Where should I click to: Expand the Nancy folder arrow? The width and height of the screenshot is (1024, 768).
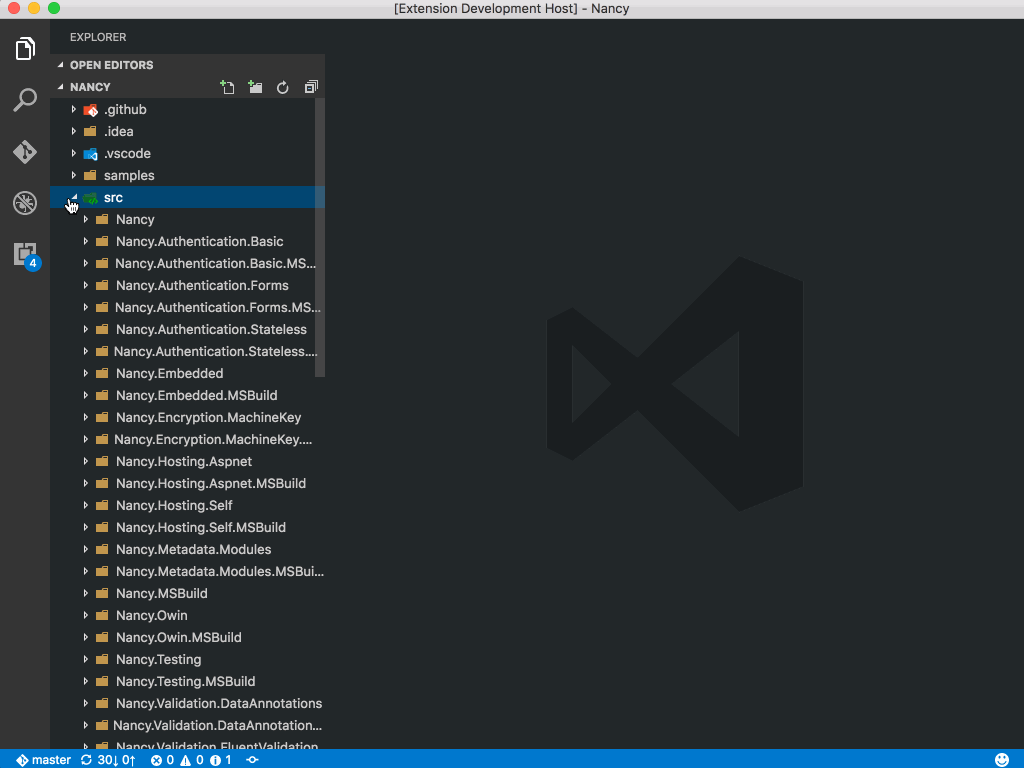[x=86, y=219]
